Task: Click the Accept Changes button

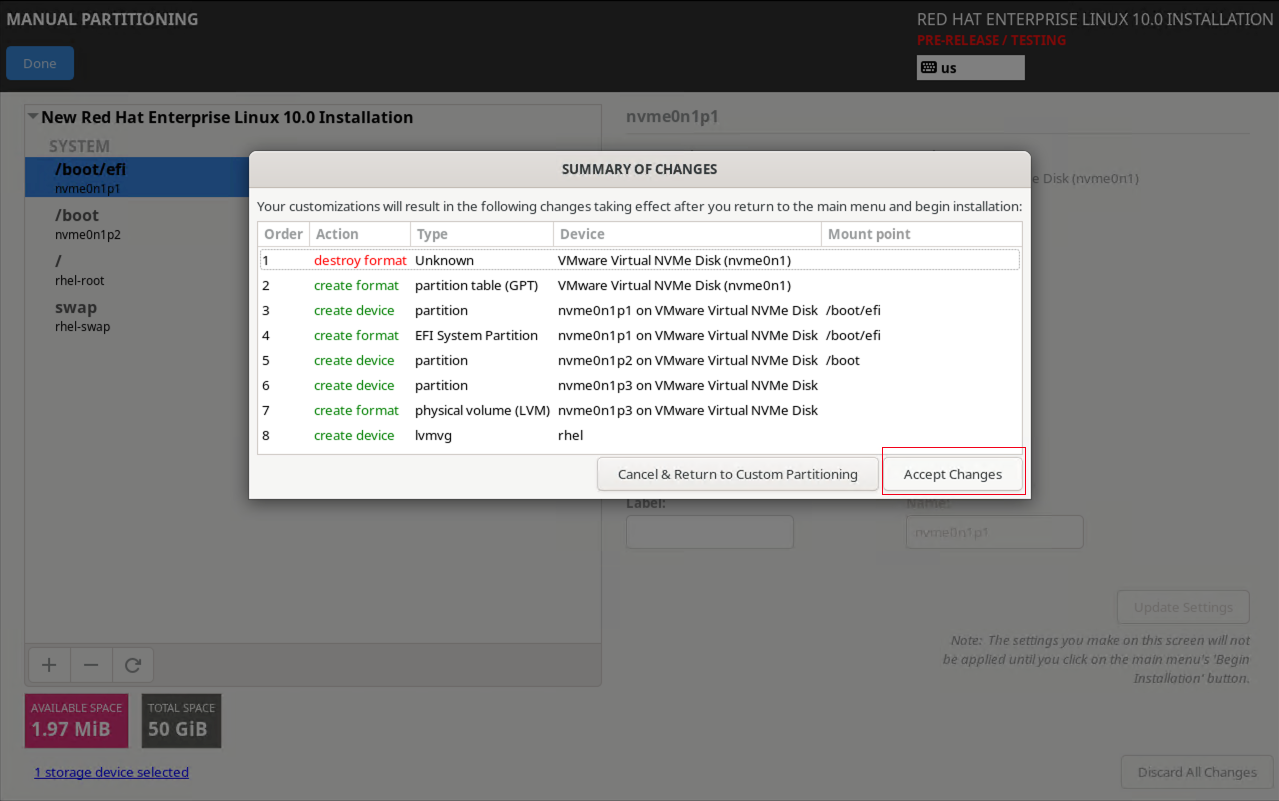Action: tap(953, 474)
